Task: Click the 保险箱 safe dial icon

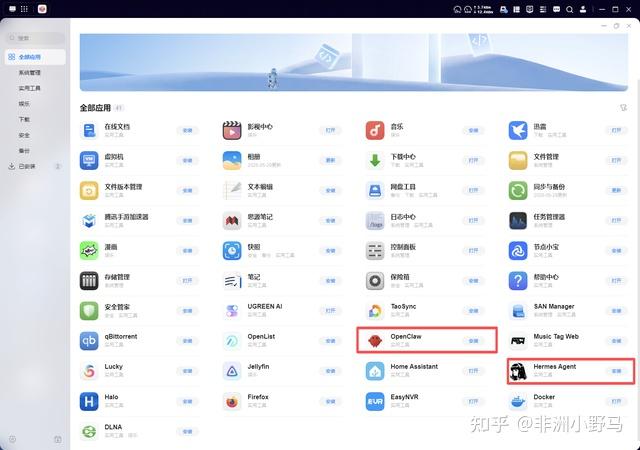Action: [x=375, y=281]
